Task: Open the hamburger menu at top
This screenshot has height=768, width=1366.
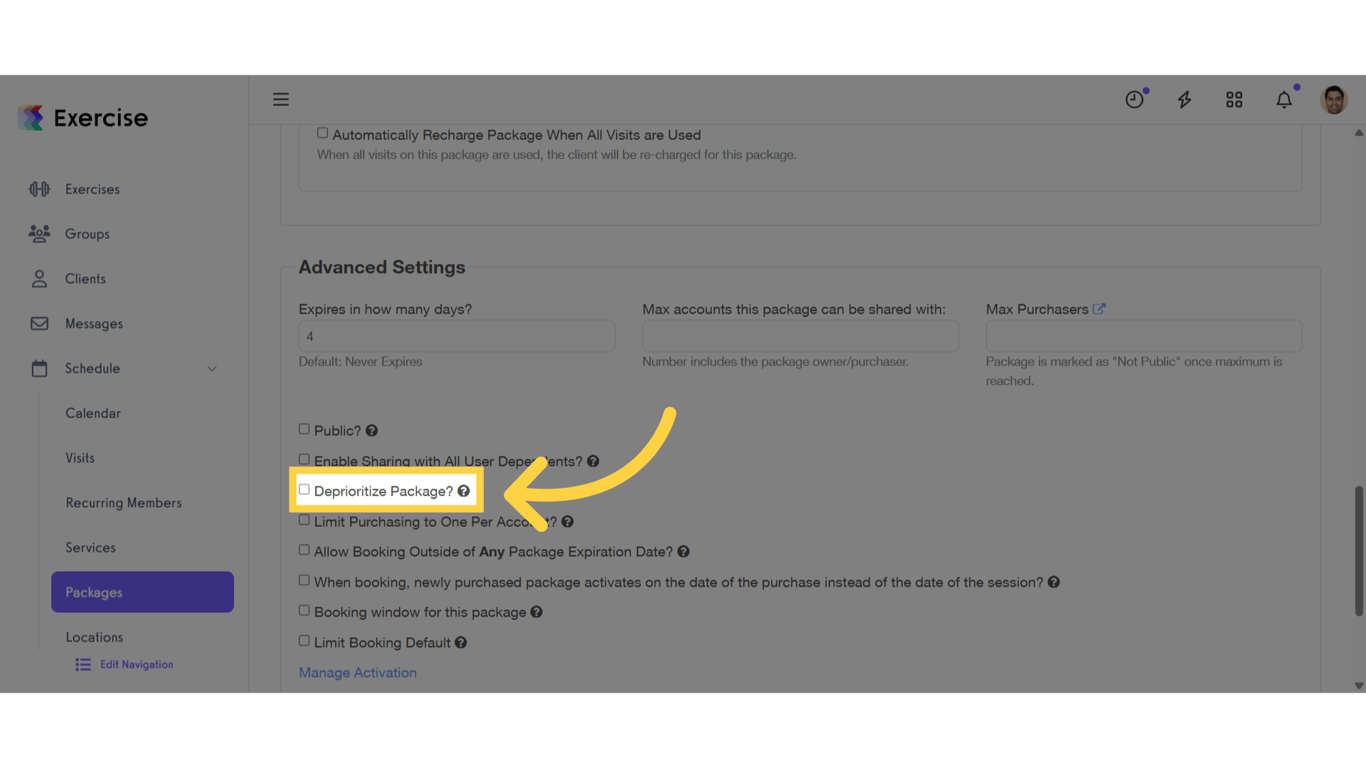Action: [281, 99]
